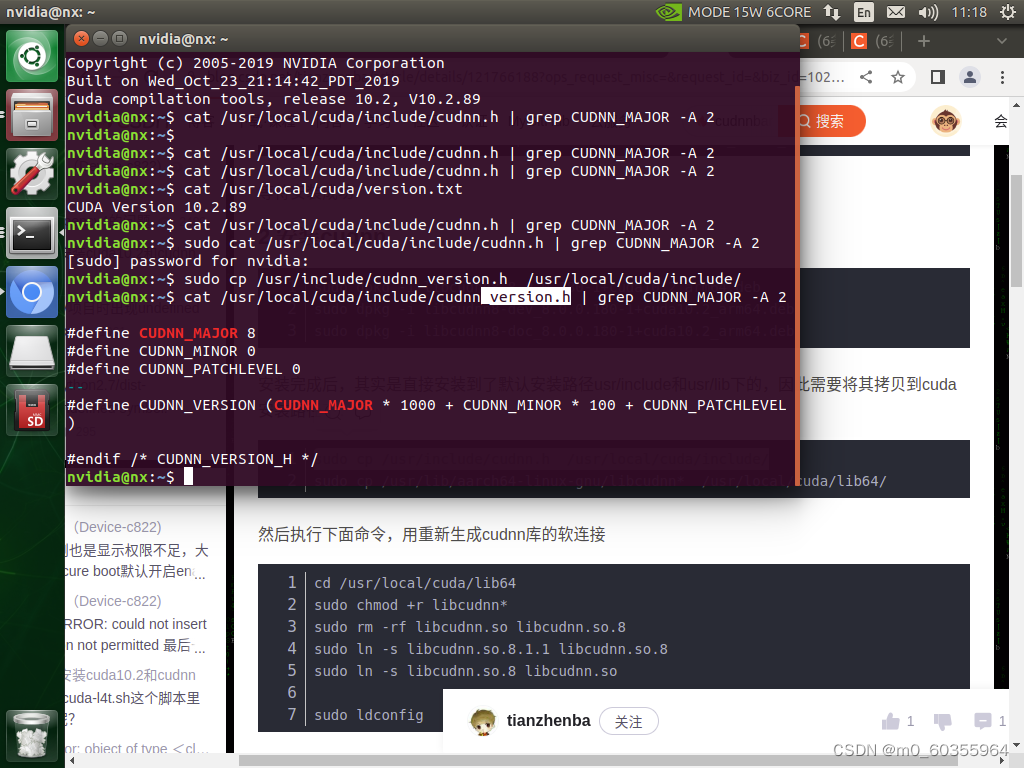Open the sound volume indicator
This screenshot has width=1024, height=768.
[928, 12]
